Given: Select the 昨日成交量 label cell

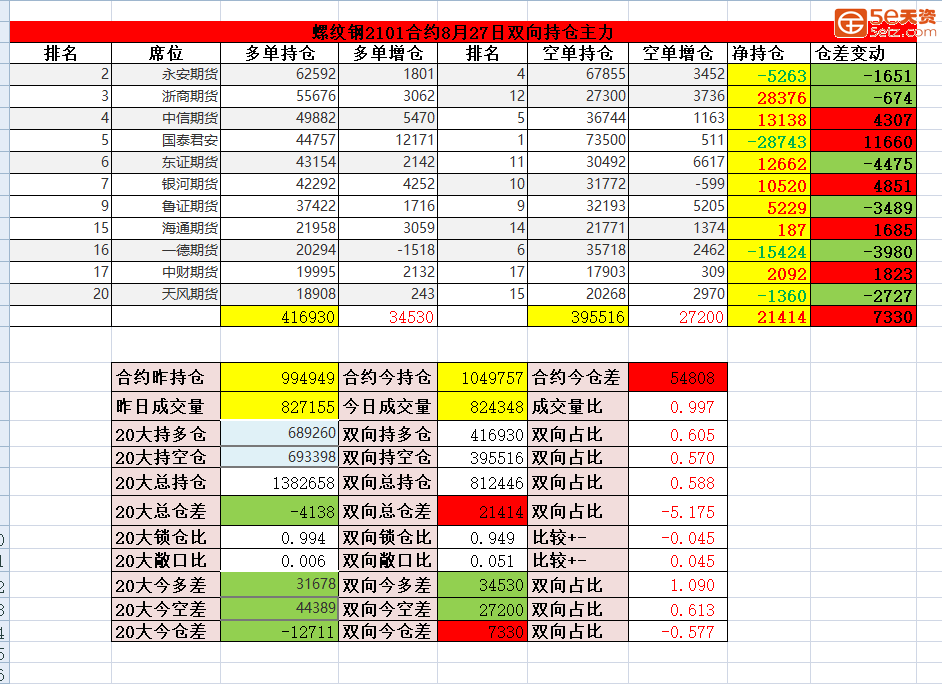Looking at the screenshot, I should 166,406.
